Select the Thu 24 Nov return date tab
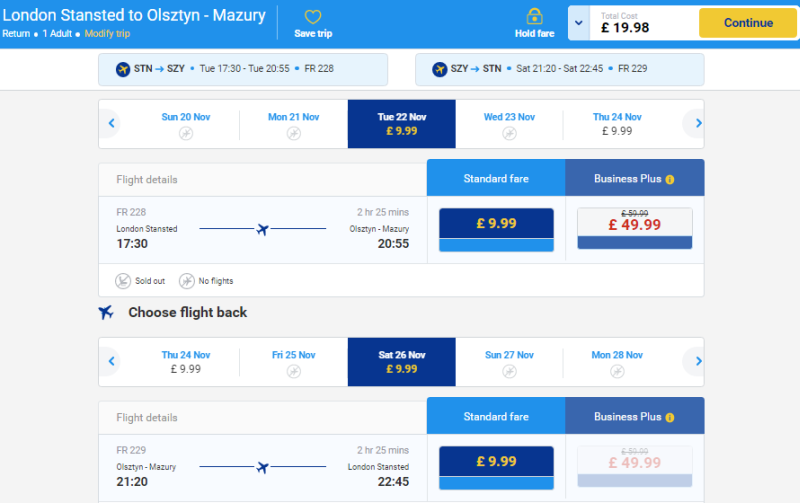Screen dimensions: 800x503 click(186, 362)
